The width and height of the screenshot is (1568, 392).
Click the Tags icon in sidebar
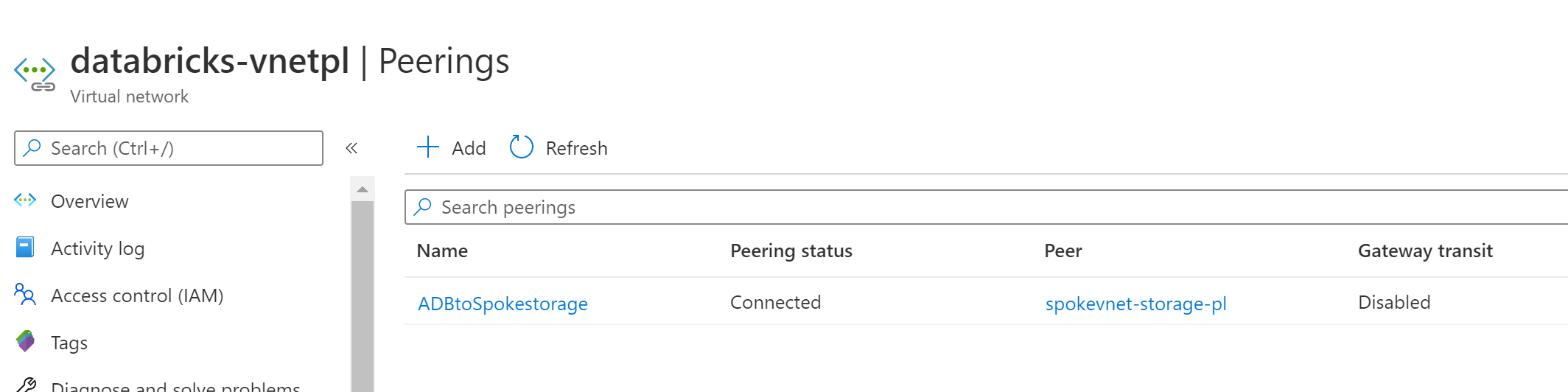click(x=25, y=341)
